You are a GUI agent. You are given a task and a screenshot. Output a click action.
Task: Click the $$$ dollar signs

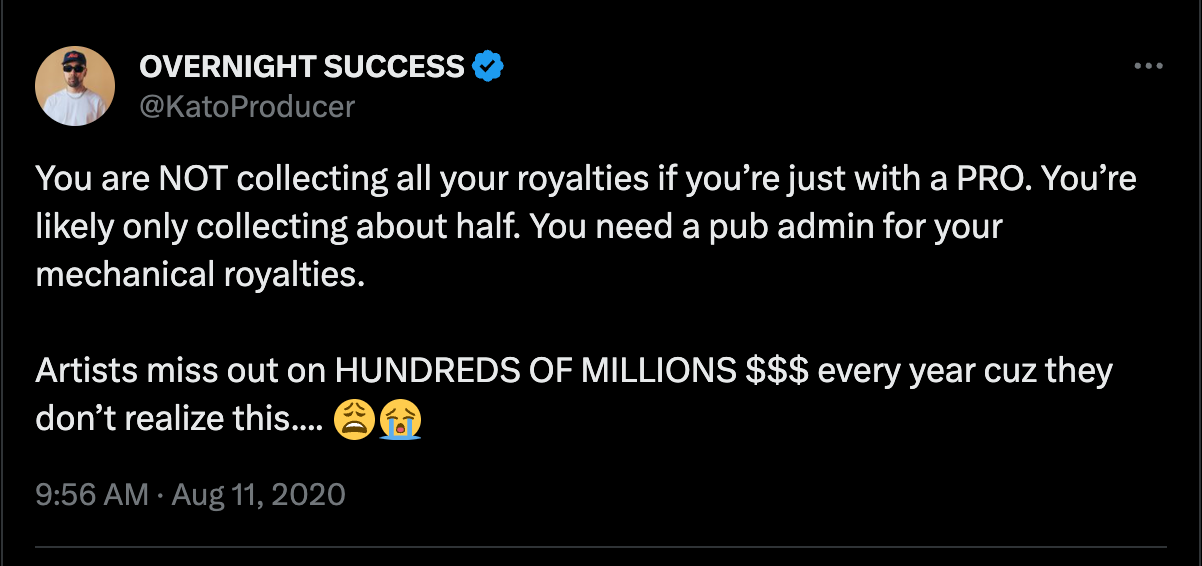[777, 371]
